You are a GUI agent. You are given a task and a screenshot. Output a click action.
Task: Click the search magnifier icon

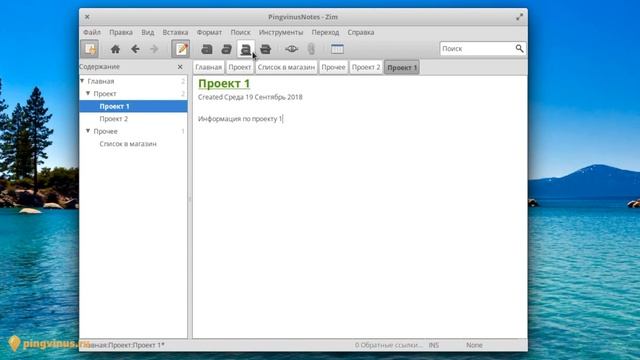[x=519, y=49]
